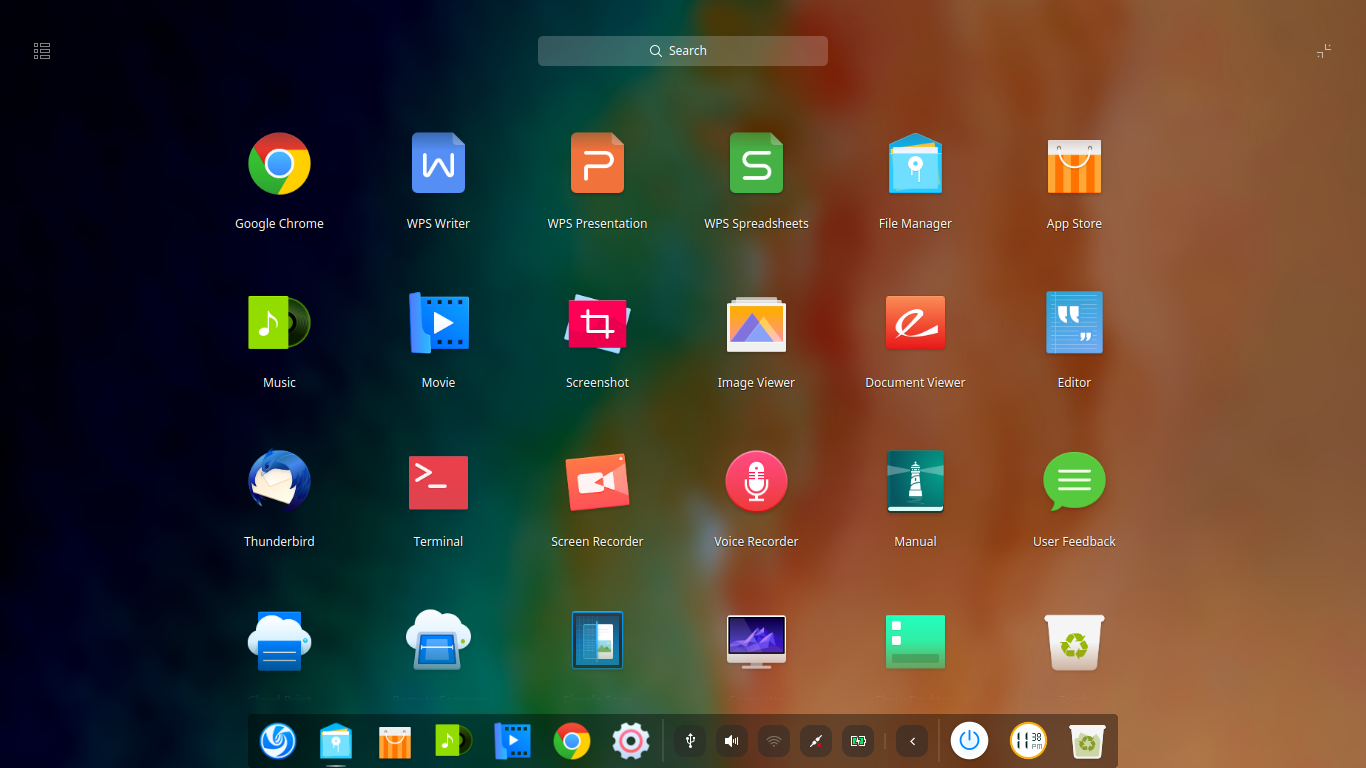Start Screen Recorder

tap(597, 482)
